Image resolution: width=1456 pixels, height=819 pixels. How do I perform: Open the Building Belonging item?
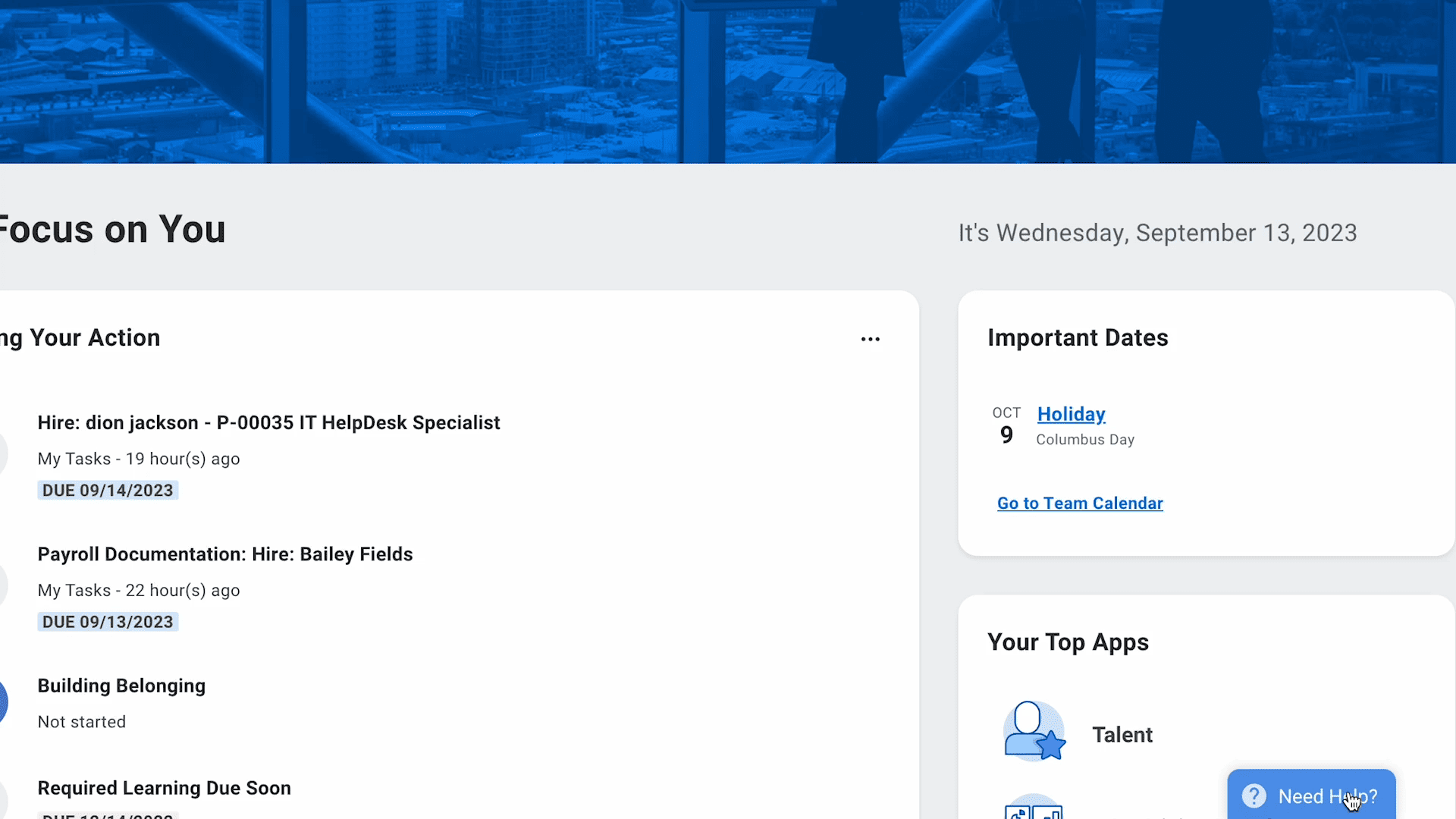click(121, 686)
